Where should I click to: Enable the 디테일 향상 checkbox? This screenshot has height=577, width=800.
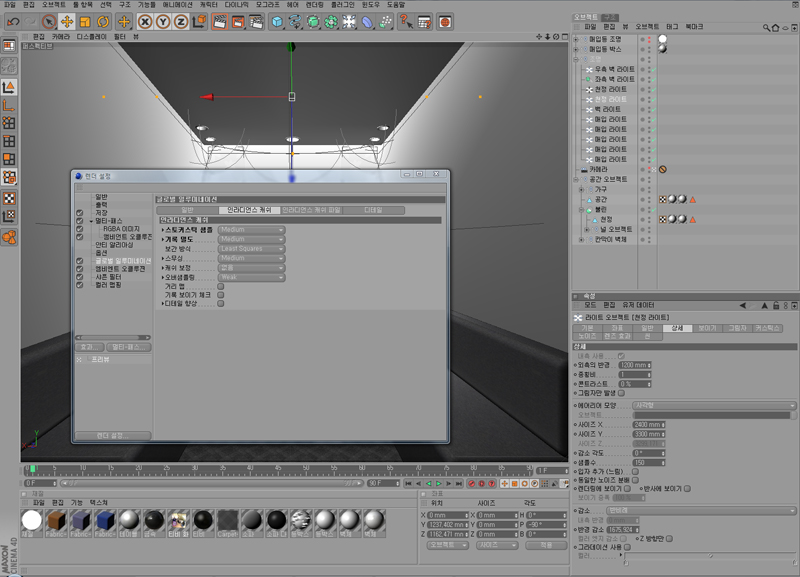coord(221,303)
